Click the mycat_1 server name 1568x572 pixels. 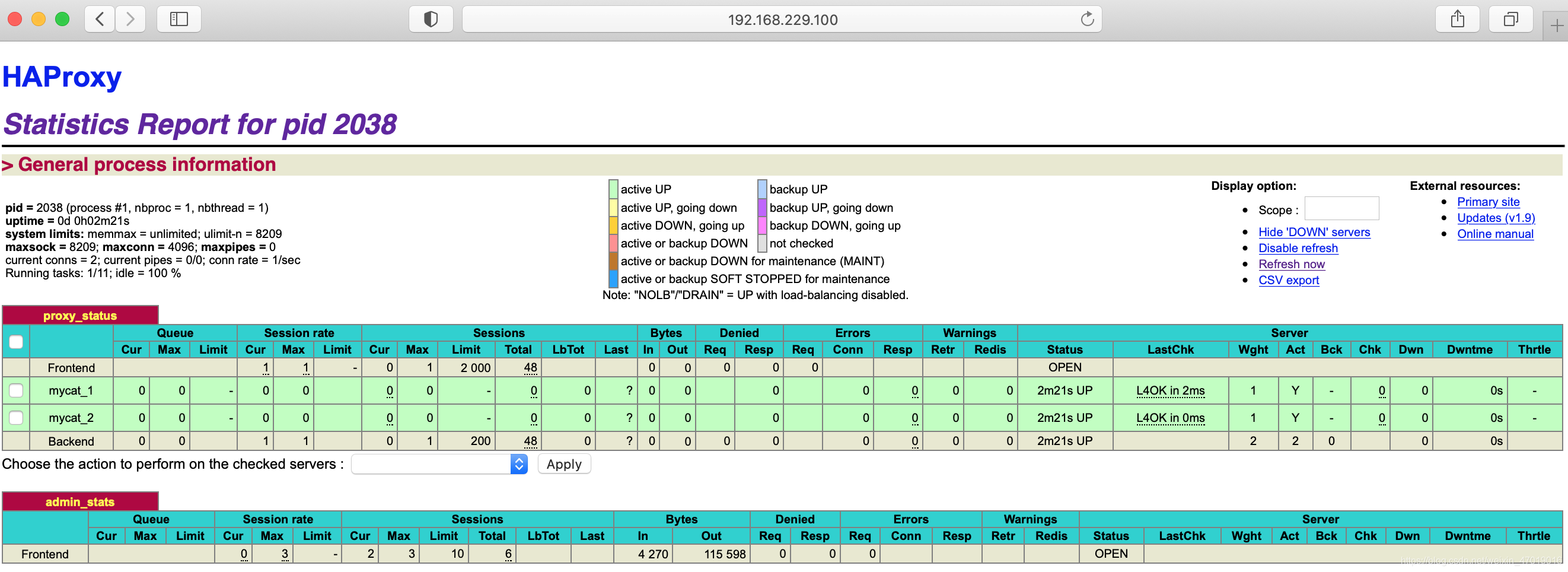click(x=71, y=390)
